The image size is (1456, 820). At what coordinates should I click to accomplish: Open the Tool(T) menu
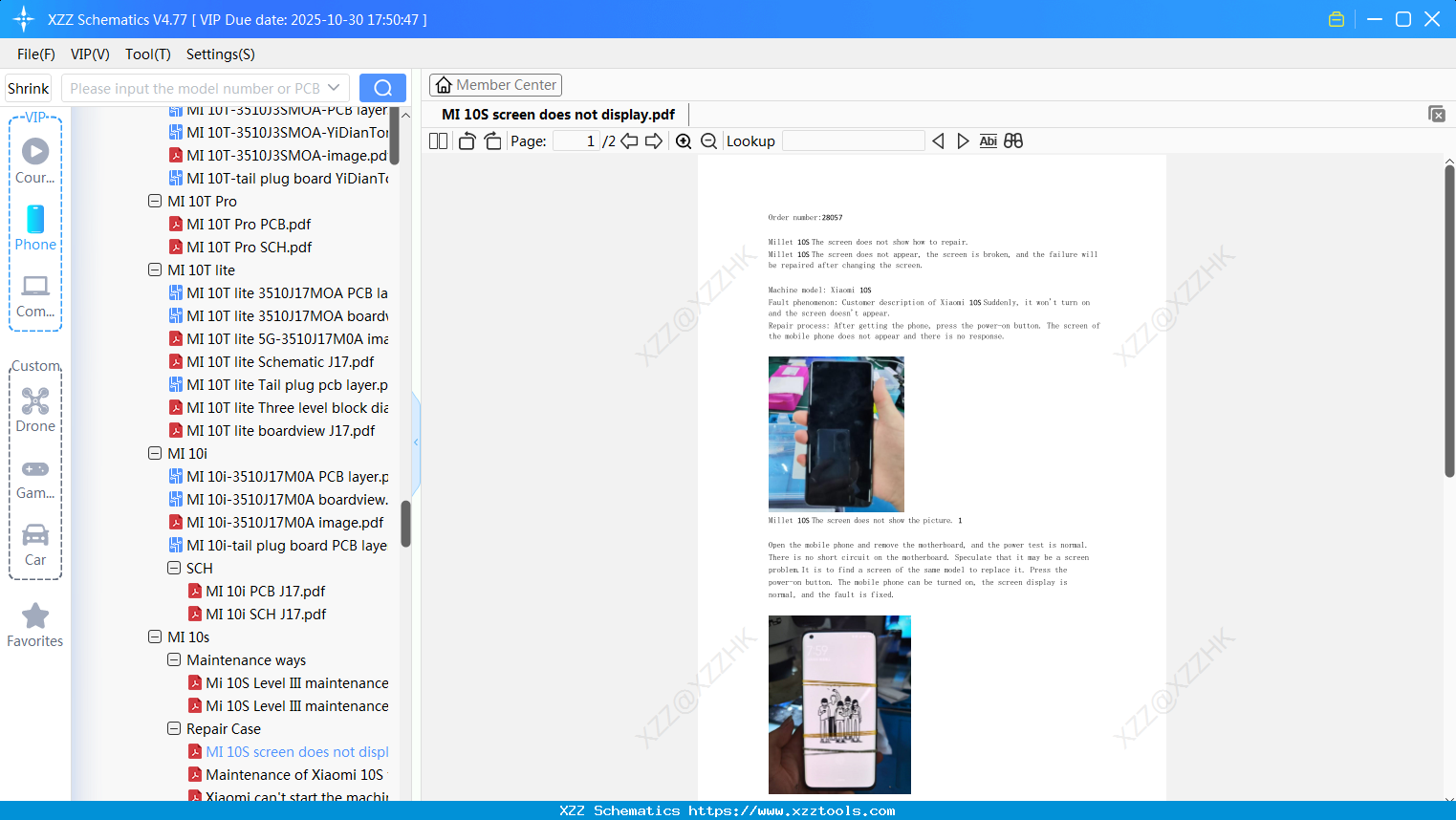pos(148,54)
